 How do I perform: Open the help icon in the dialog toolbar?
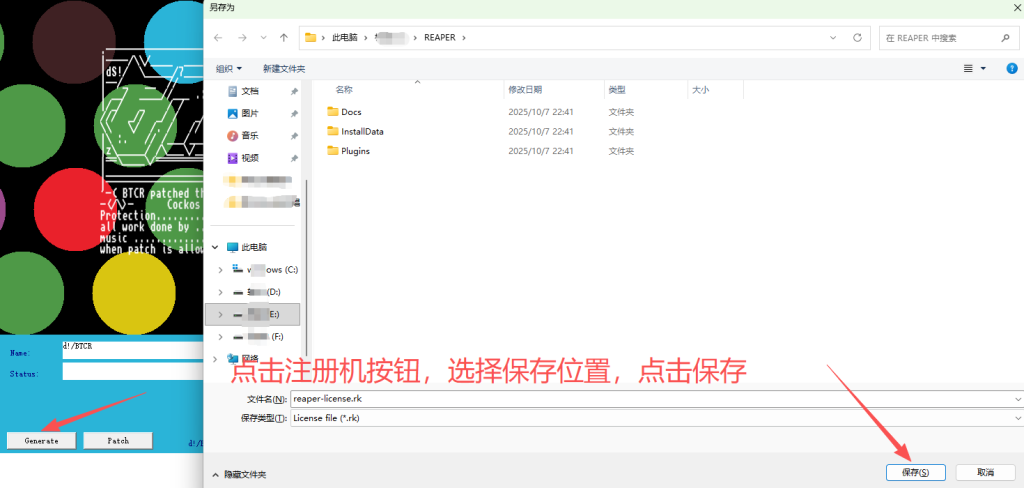[x=1012, y=68]
